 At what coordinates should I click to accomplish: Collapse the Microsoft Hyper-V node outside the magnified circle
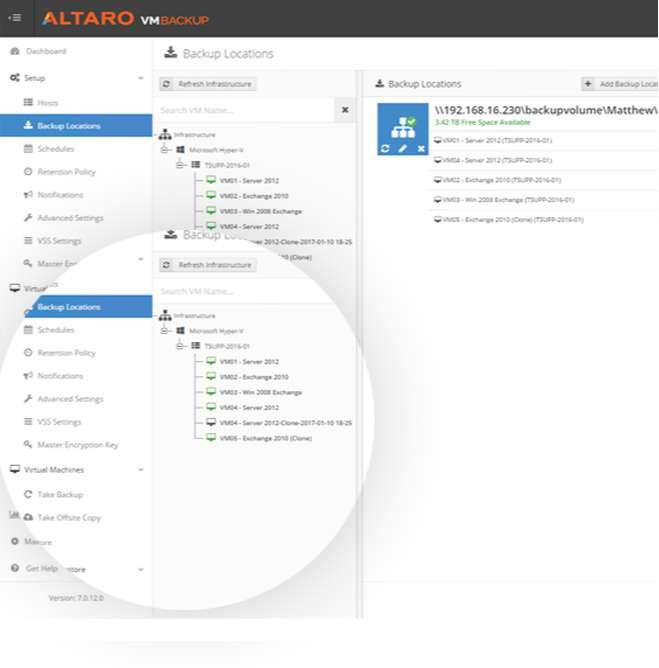pyautogui.click(x=164, y=150)
